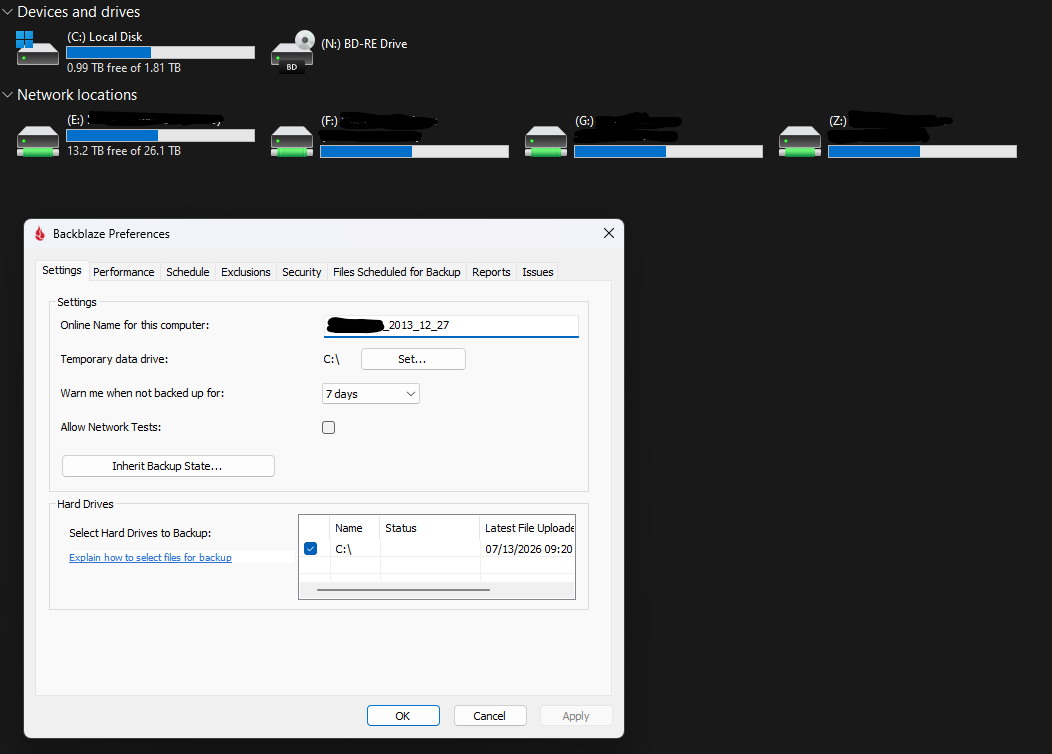Viewport: 1052px width, 754px height.
Task: Collapse the Network locations group
Action: 7,95
